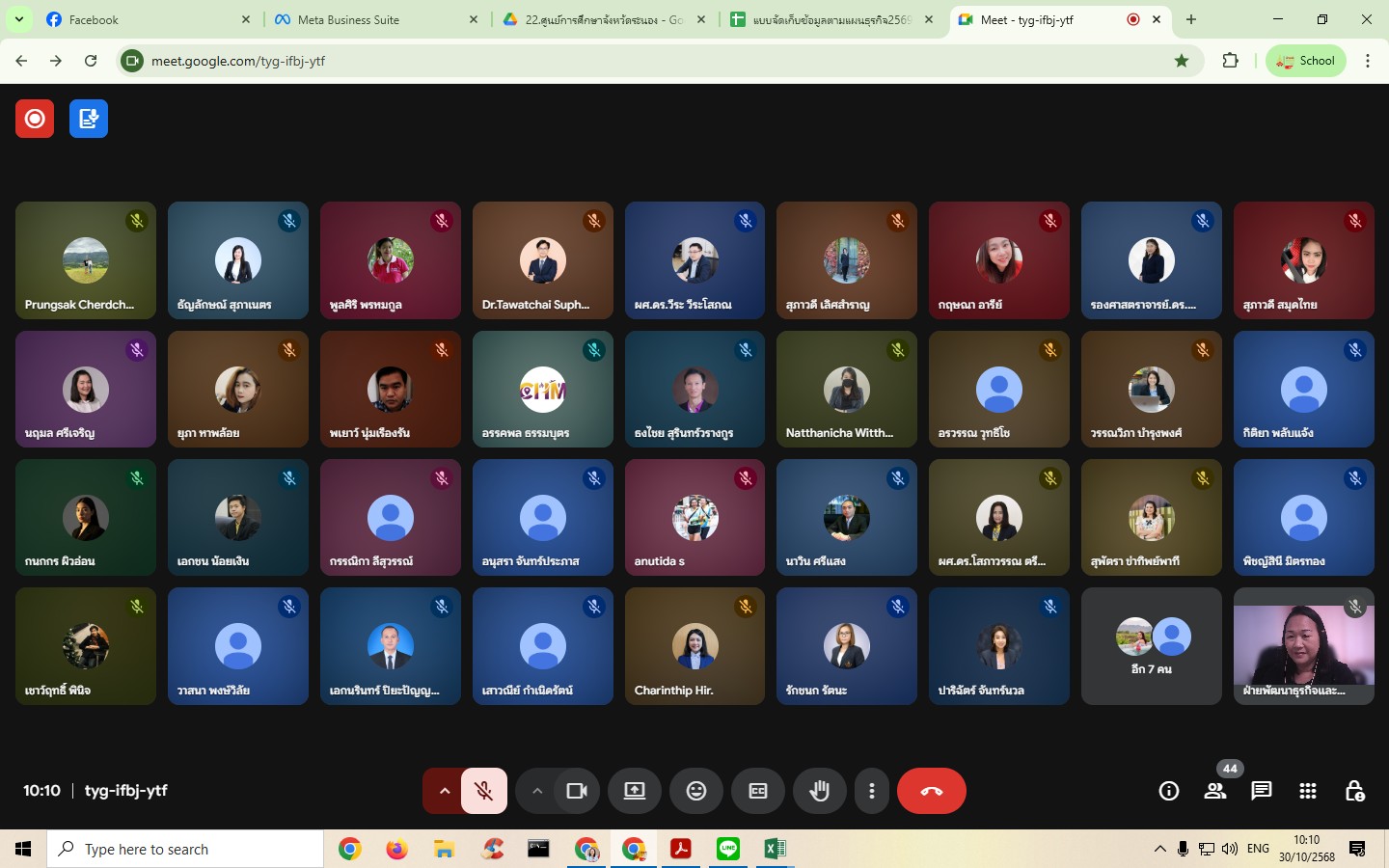Present your screen with share button
1389x868 pixels.
pyautogui.click(x=634, y=791)
